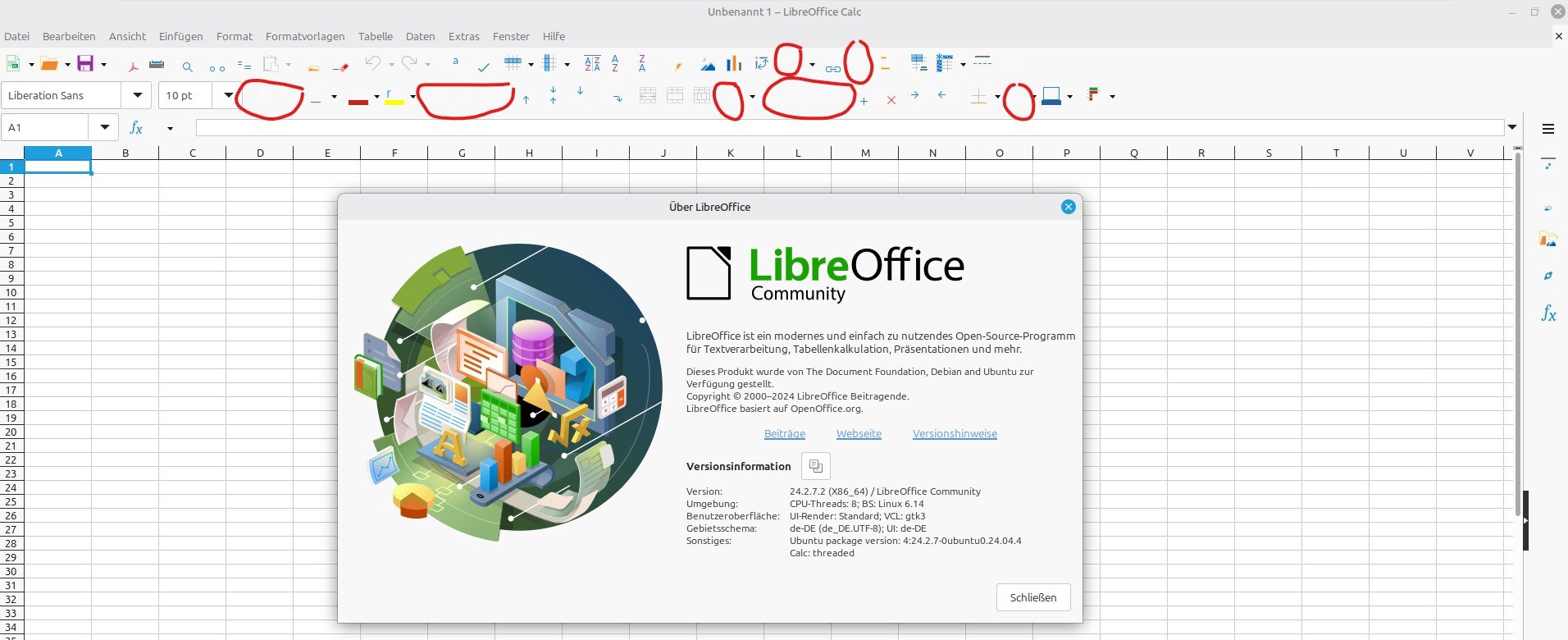Click the Open folder icon
Image resolution: width=1568 pixels, height=640 pixels.
[49, 64]
